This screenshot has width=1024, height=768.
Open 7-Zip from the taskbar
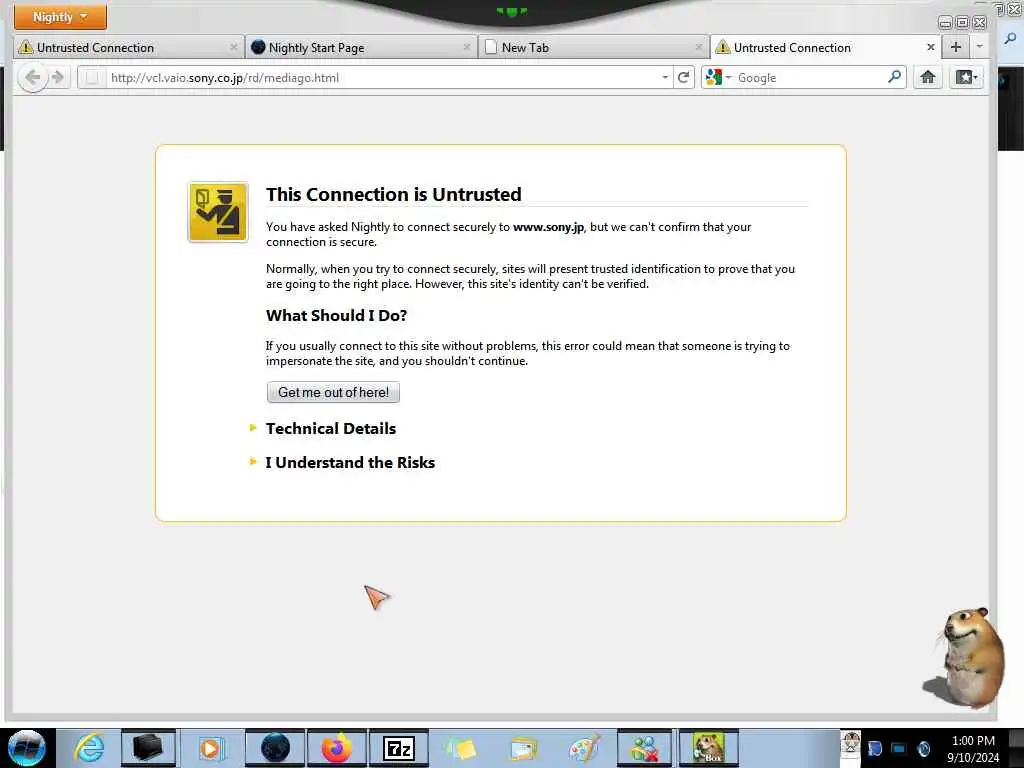click(398, 748)
